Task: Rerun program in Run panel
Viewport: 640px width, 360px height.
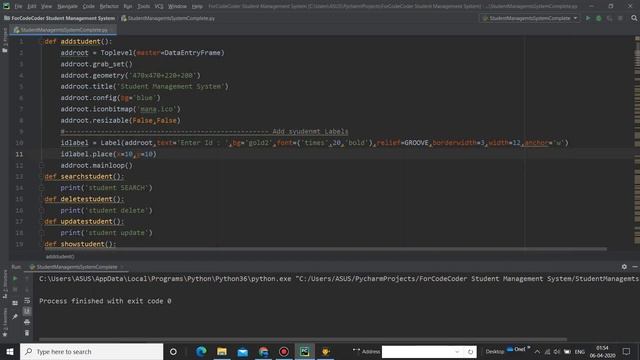Action: click(15, 279)
